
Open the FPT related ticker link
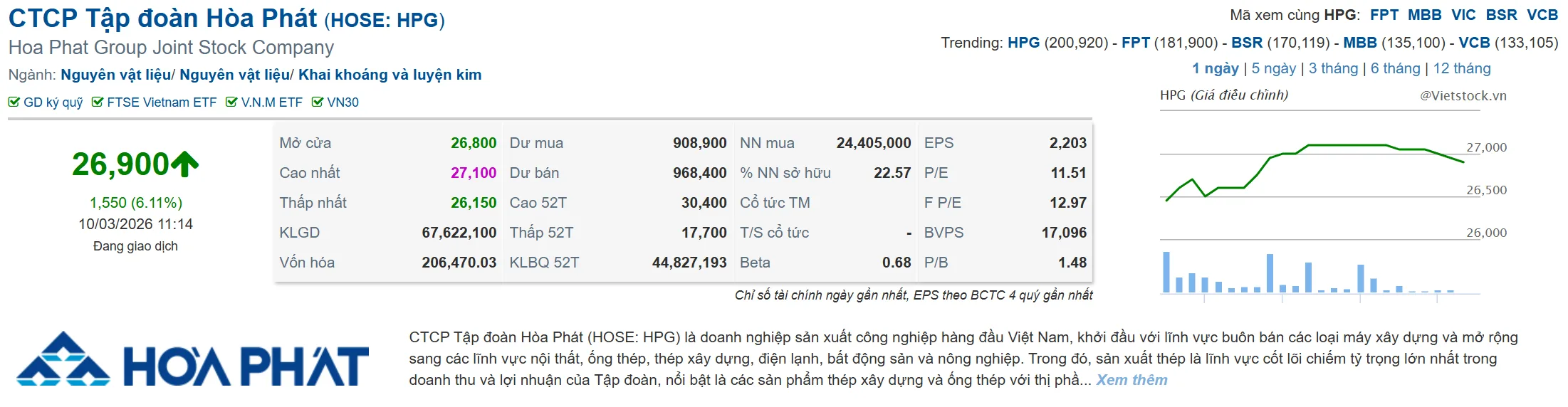pyautogui.click(x=1384, y=15)
